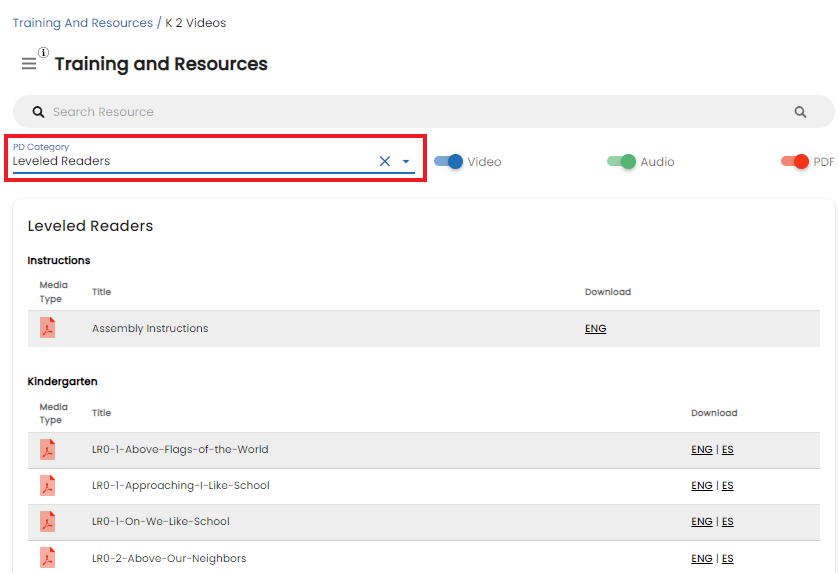The height and width of the screenshot is (573, 839).
Task: Download the ENG version of LR0-2-Above-Our-Neighbors
Action: [x=701, y=559]
